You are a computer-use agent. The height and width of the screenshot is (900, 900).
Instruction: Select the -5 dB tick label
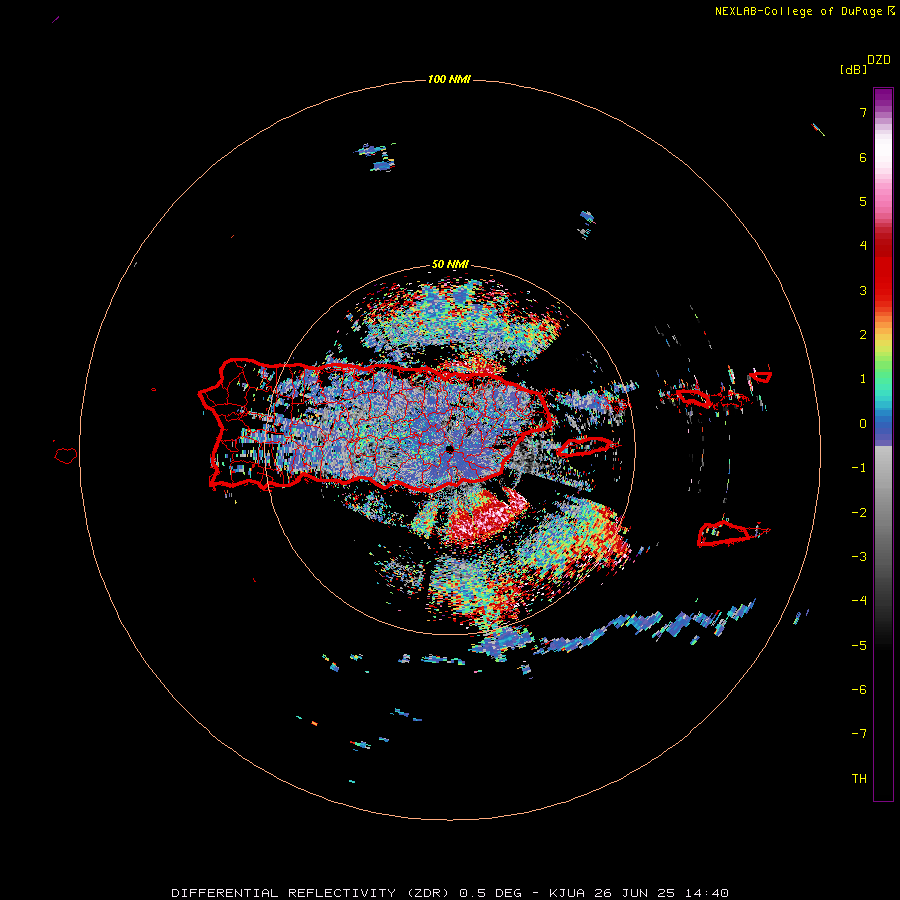(859, 646)
